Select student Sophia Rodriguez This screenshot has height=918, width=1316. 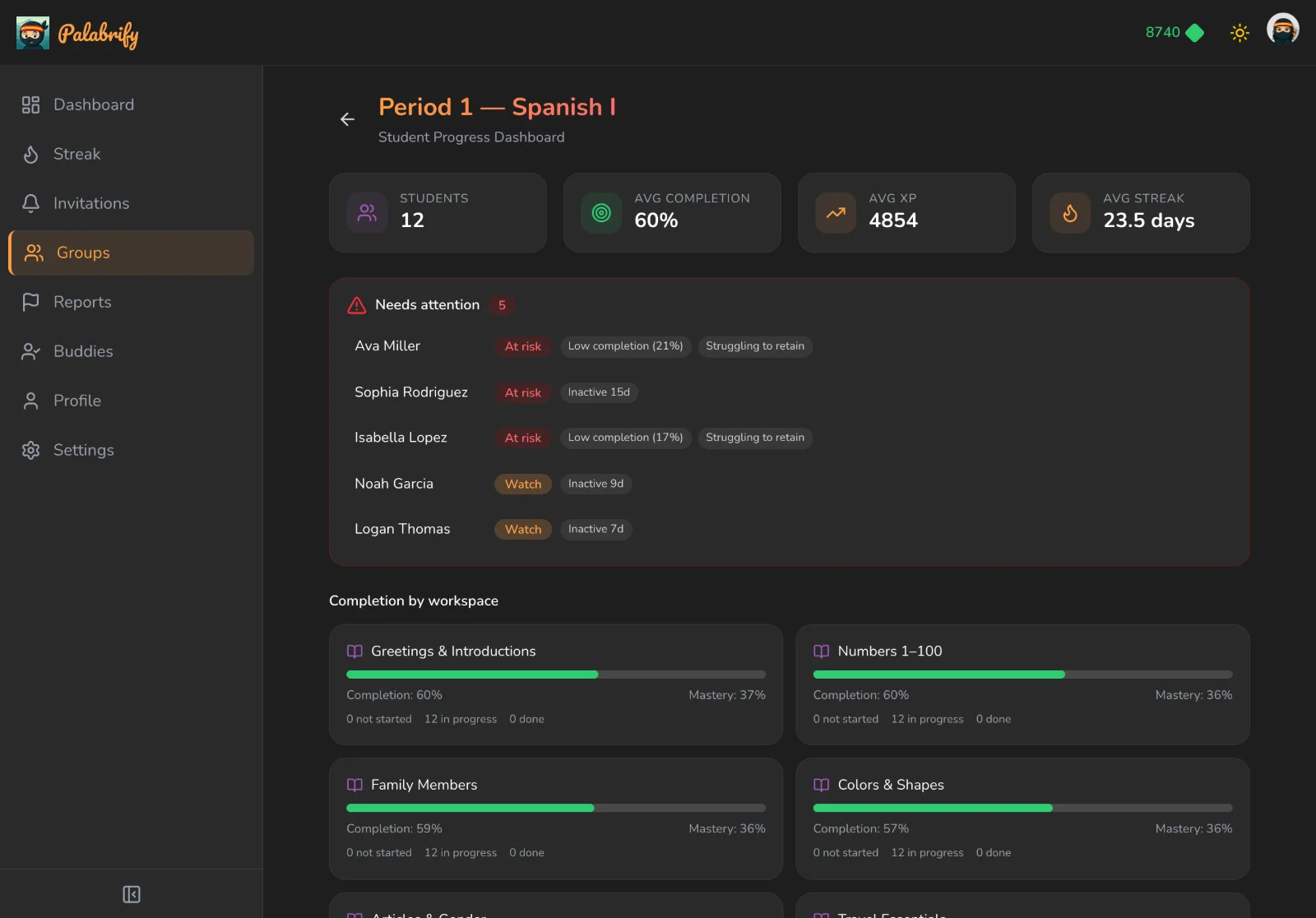[x=411, y=392]
